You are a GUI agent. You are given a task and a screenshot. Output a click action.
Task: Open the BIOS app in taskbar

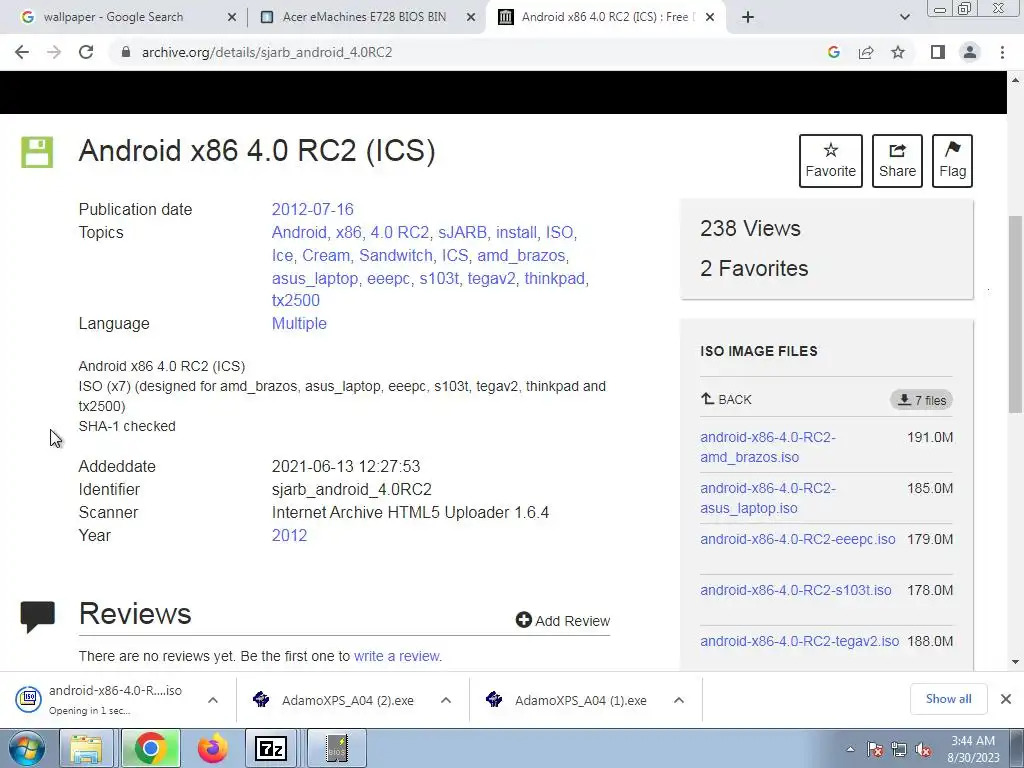[336, 748]
